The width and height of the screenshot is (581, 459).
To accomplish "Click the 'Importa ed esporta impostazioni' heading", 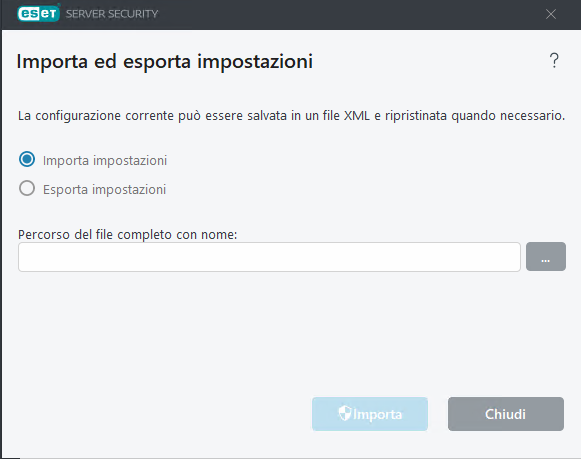I will pos(165,61).
